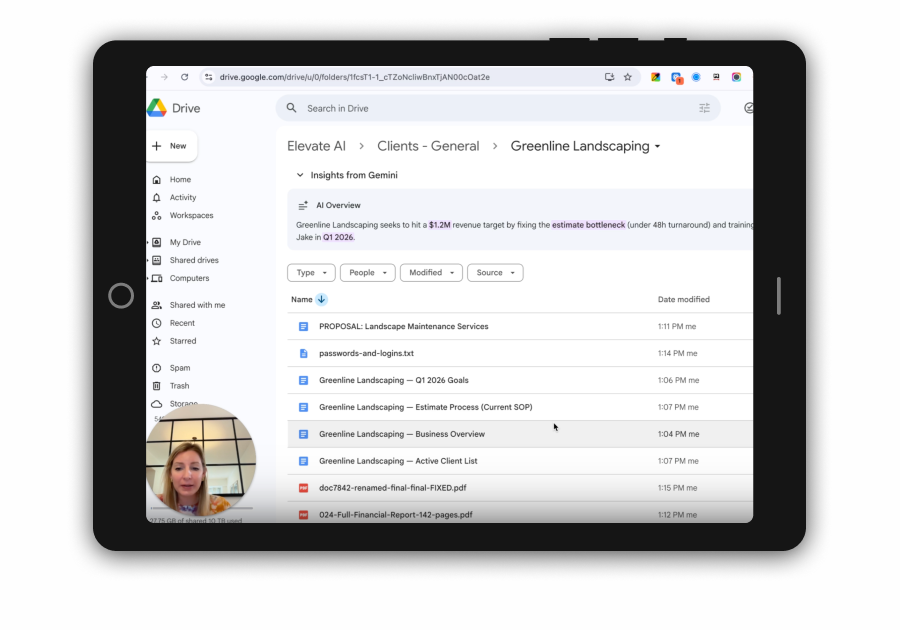Open Greenline Landscaping — Q1 2026 Goals document
The image size is (900, 630).
pyautogui.click(x=393, y=380)
